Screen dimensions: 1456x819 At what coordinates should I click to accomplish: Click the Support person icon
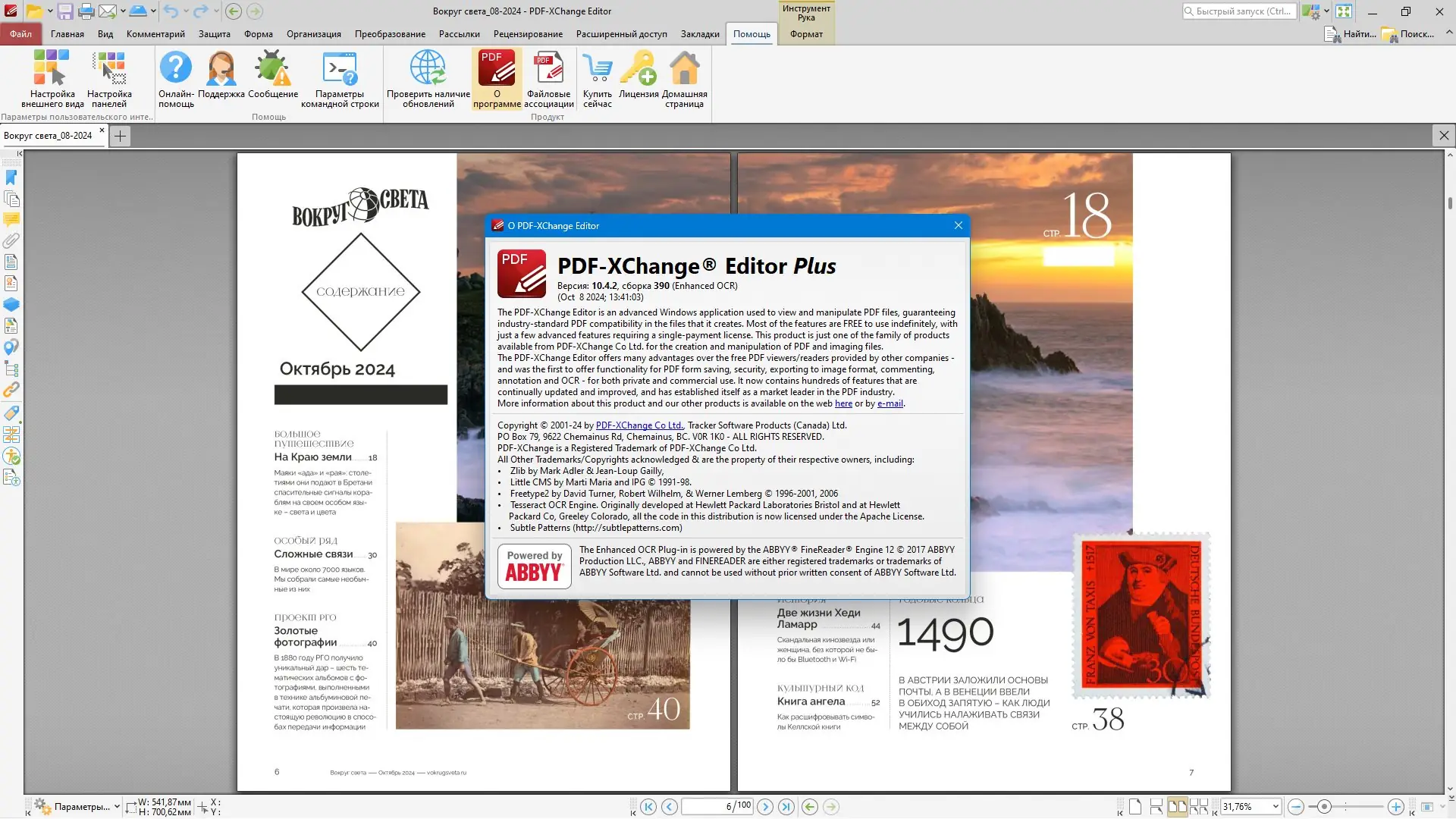click(x=221, y=69)
